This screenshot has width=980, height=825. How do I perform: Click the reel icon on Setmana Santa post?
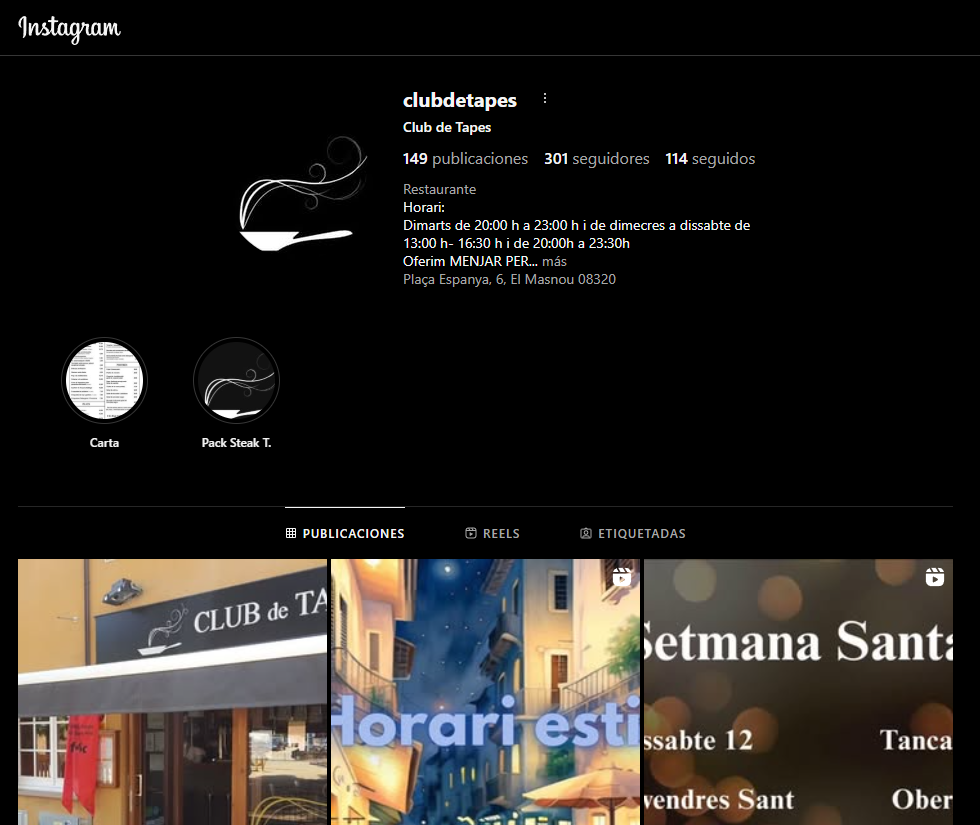[x=935, y=577]
